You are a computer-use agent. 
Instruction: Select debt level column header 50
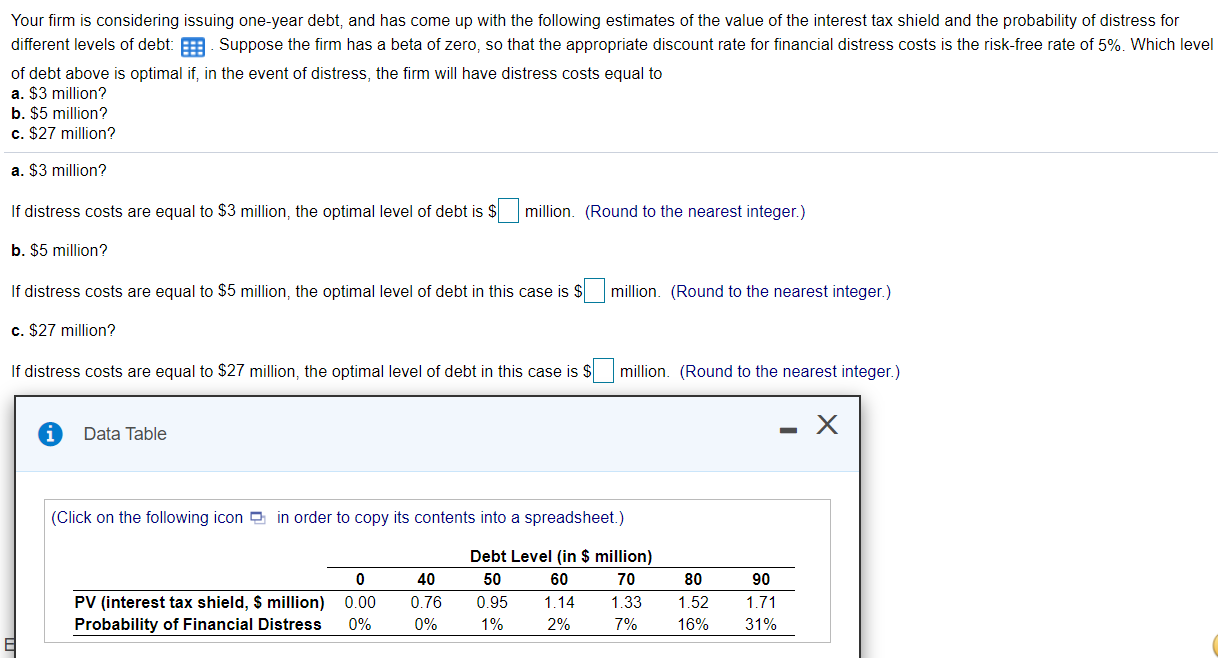(493, 580)
